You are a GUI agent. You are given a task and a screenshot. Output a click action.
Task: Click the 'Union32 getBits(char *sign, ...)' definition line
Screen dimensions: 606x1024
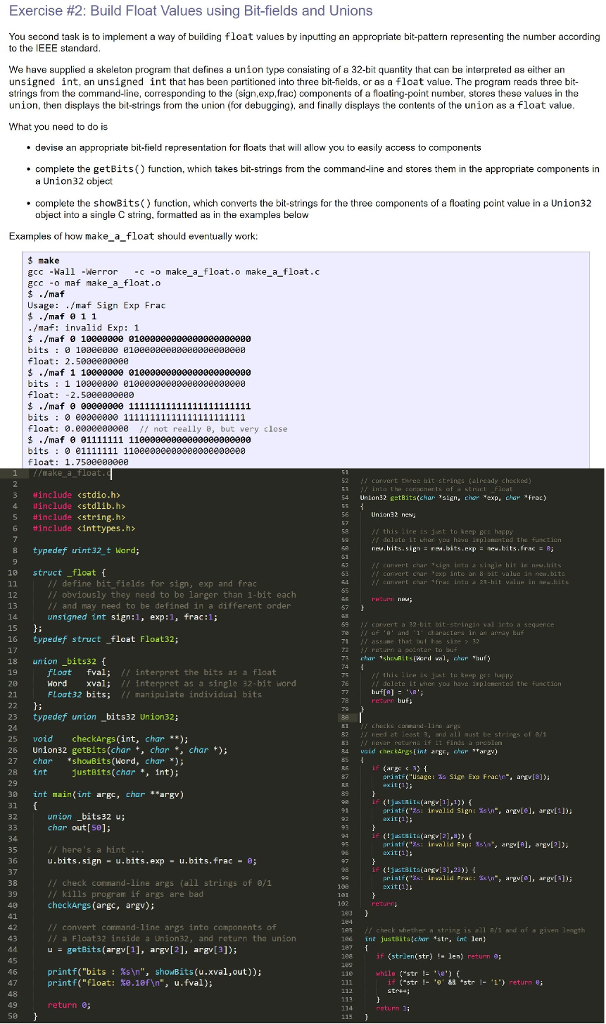click(453, 498)
